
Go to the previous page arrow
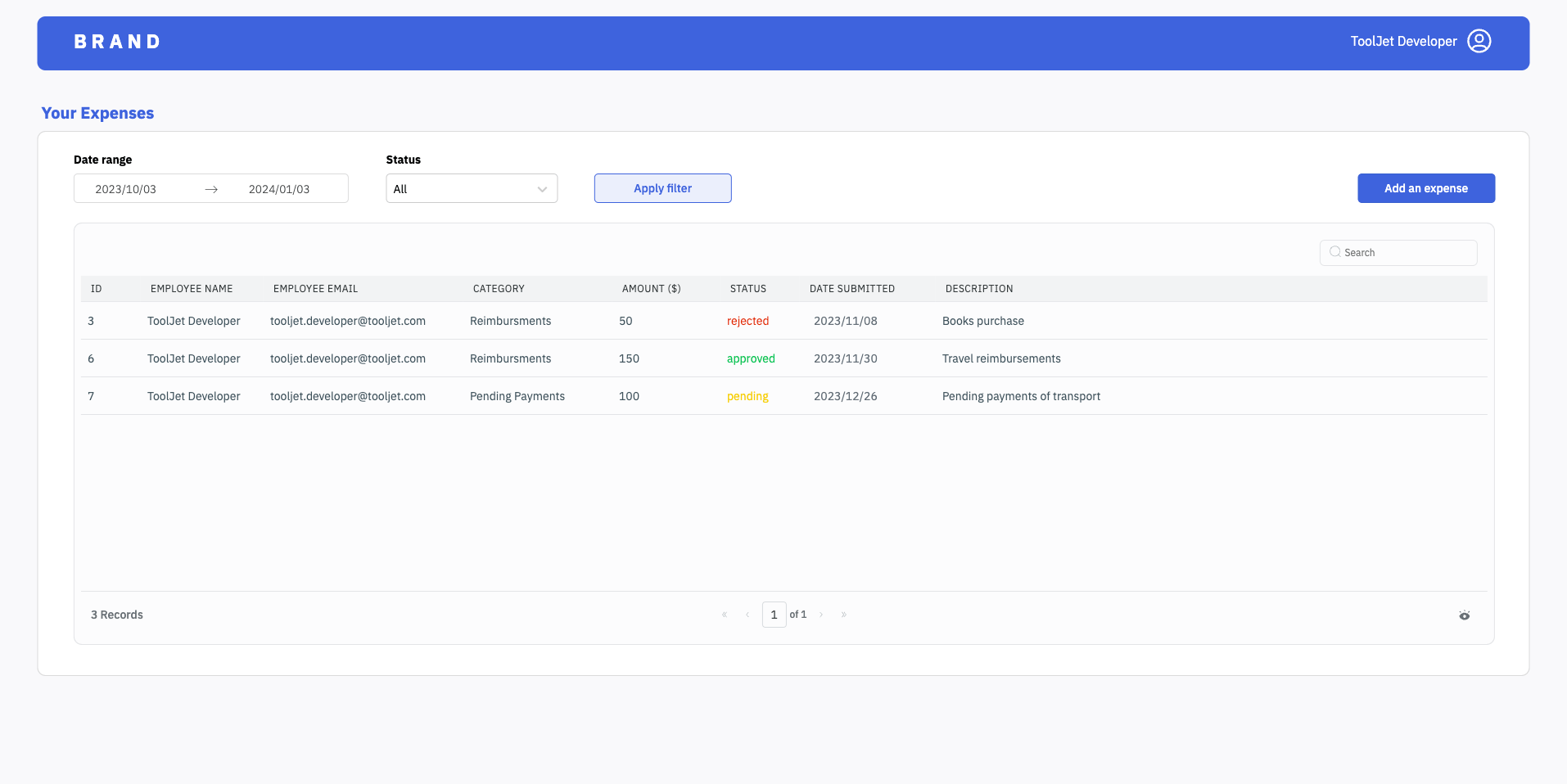(747, 615)
